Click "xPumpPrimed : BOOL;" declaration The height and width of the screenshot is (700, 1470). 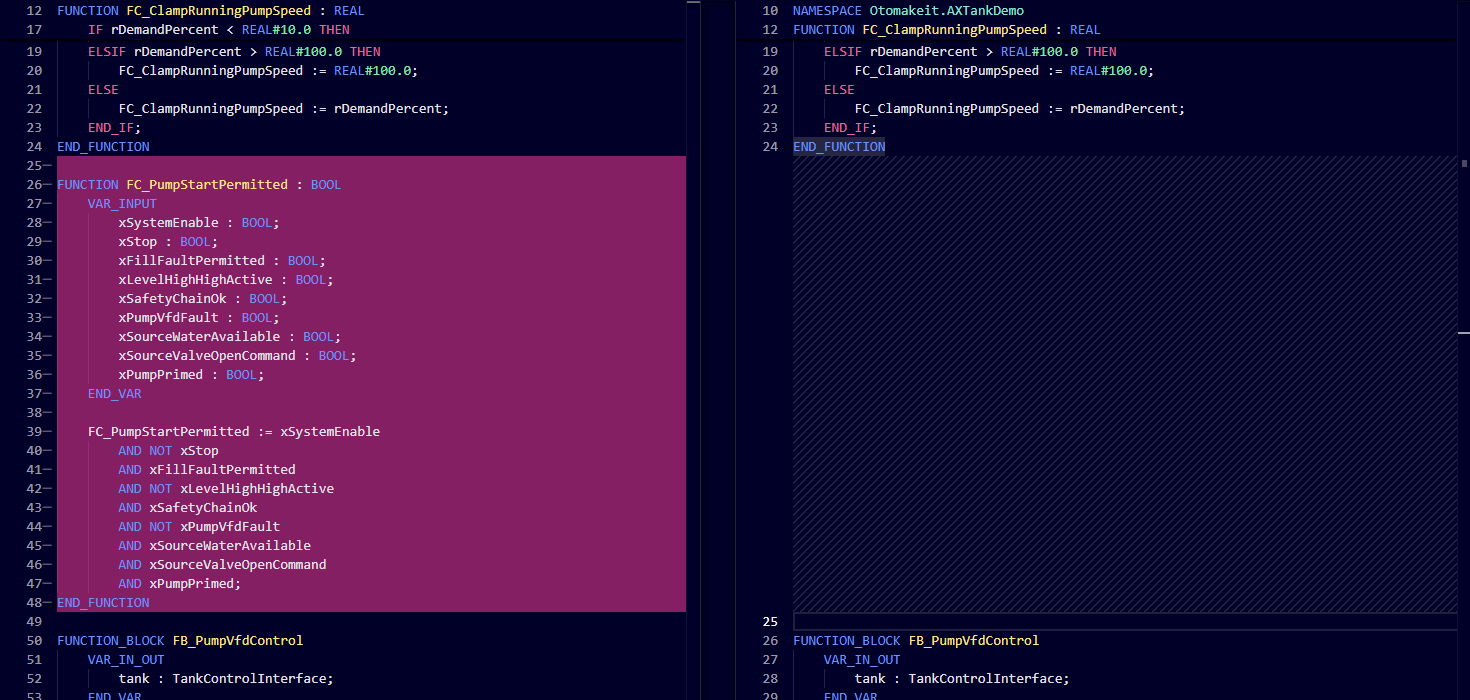[191, 374]
